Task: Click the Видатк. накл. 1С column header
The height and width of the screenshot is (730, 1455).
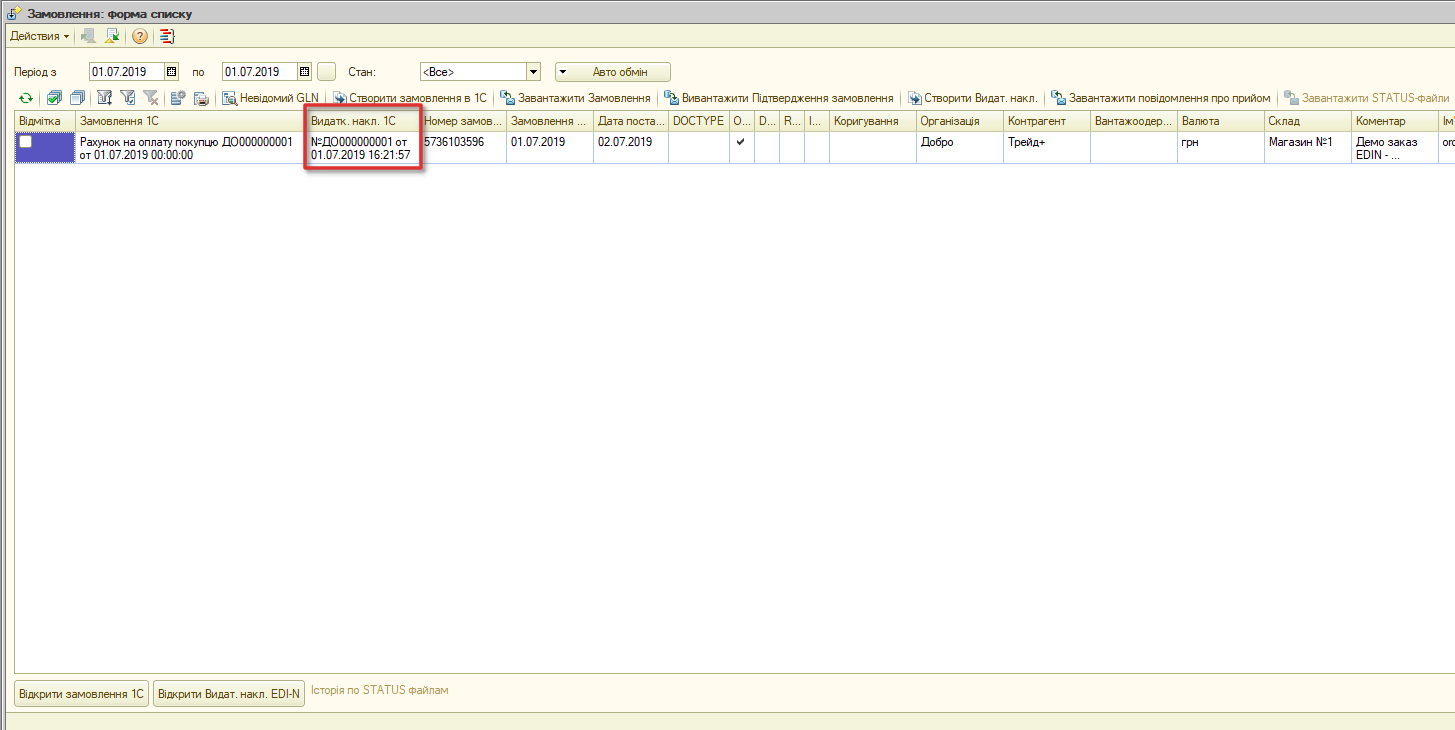Action: [x=364, y=121]
